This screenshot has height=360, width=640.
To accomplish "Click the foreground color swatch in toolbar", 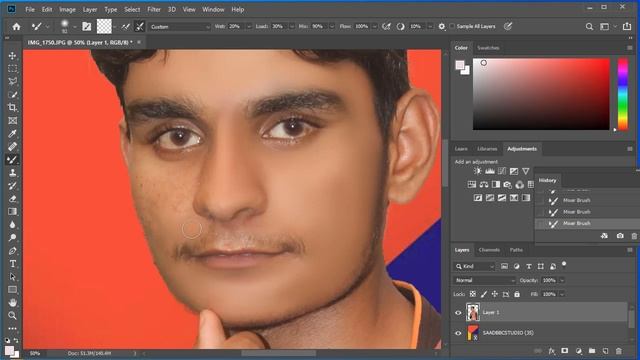I will (x=9, y=350).
